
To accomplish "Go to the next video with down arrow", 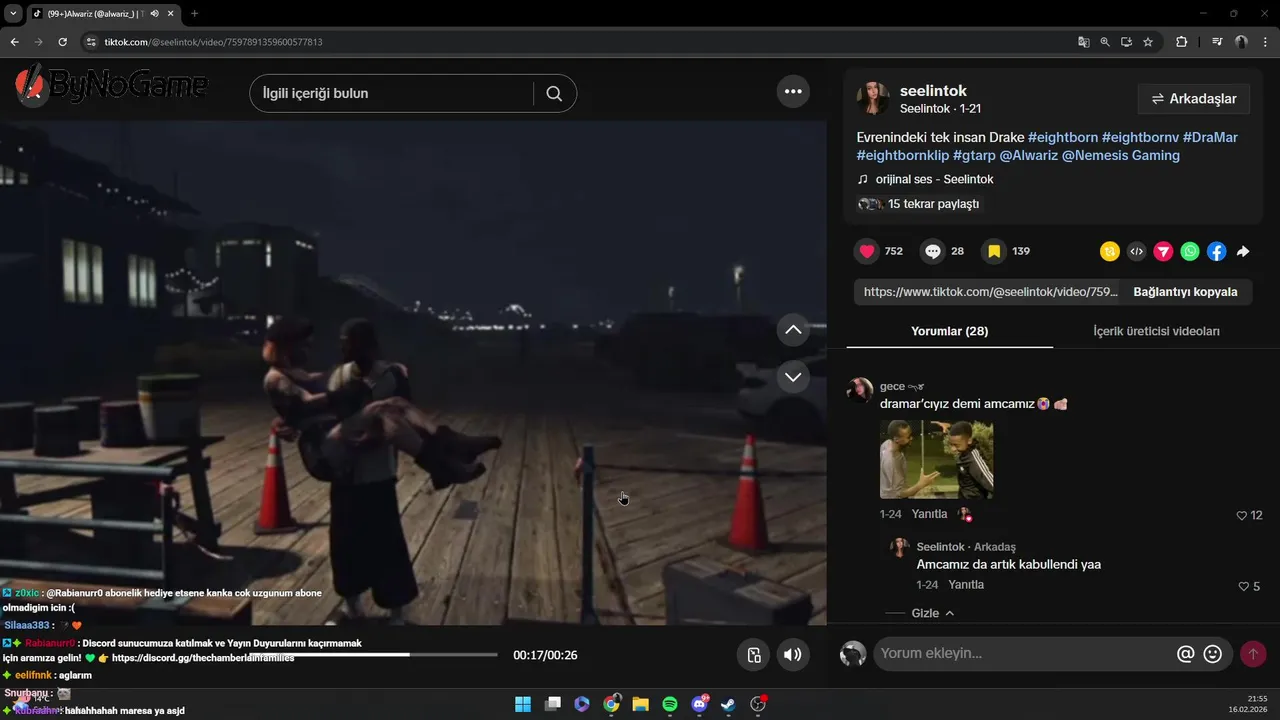I will [x=793, y=377].
